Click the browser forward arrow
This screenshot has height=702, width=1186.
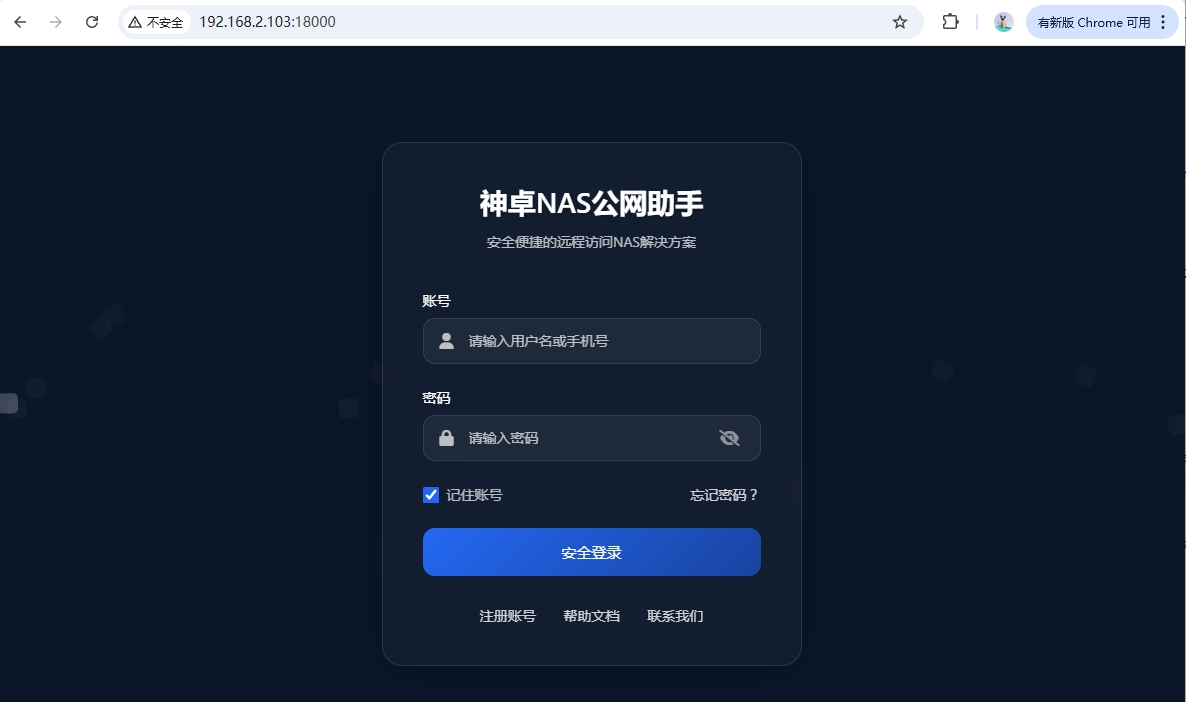click(x=56, y=22)
